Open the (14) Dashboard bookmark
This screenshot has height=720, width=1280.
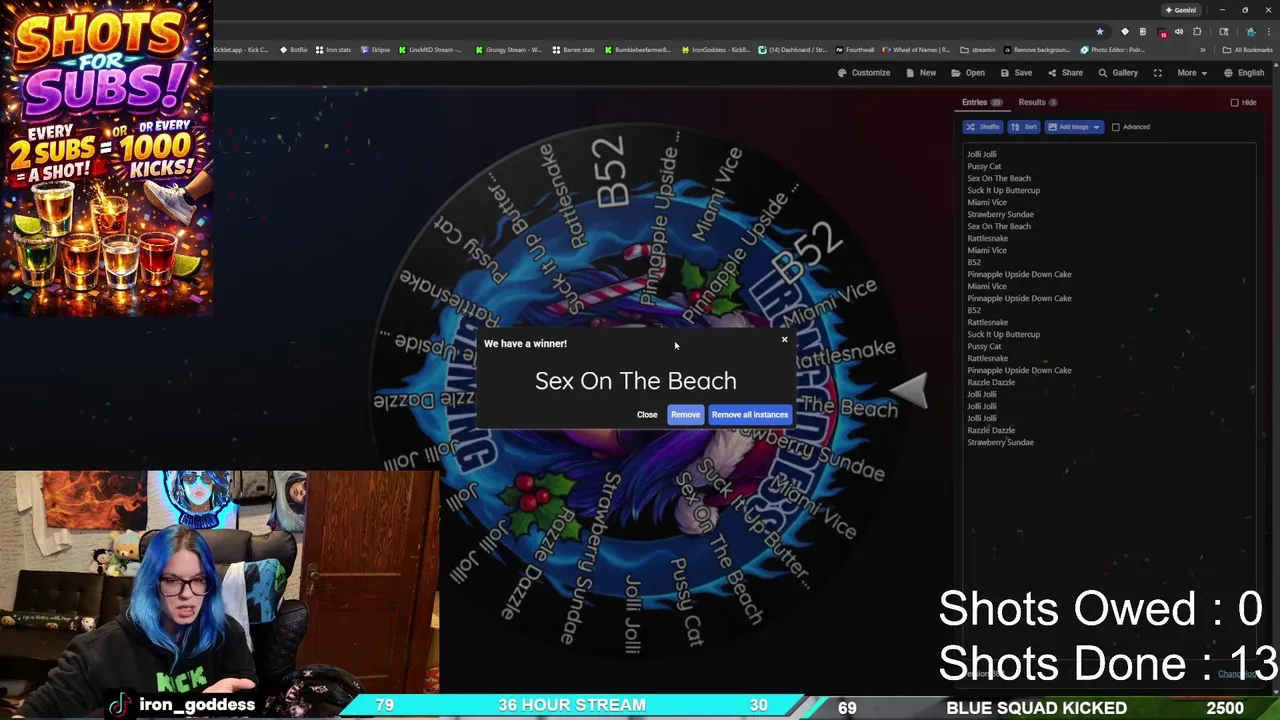[793, 50]
